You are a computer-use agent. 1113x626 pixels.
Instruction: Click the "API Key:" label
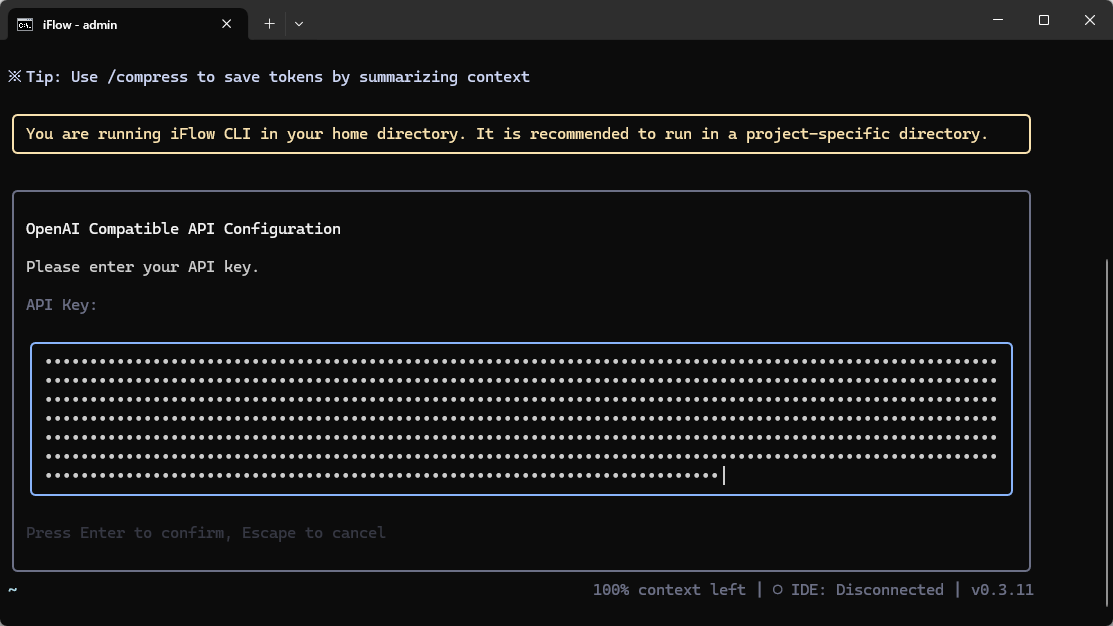pyautogui.click(x=62, y=305)
